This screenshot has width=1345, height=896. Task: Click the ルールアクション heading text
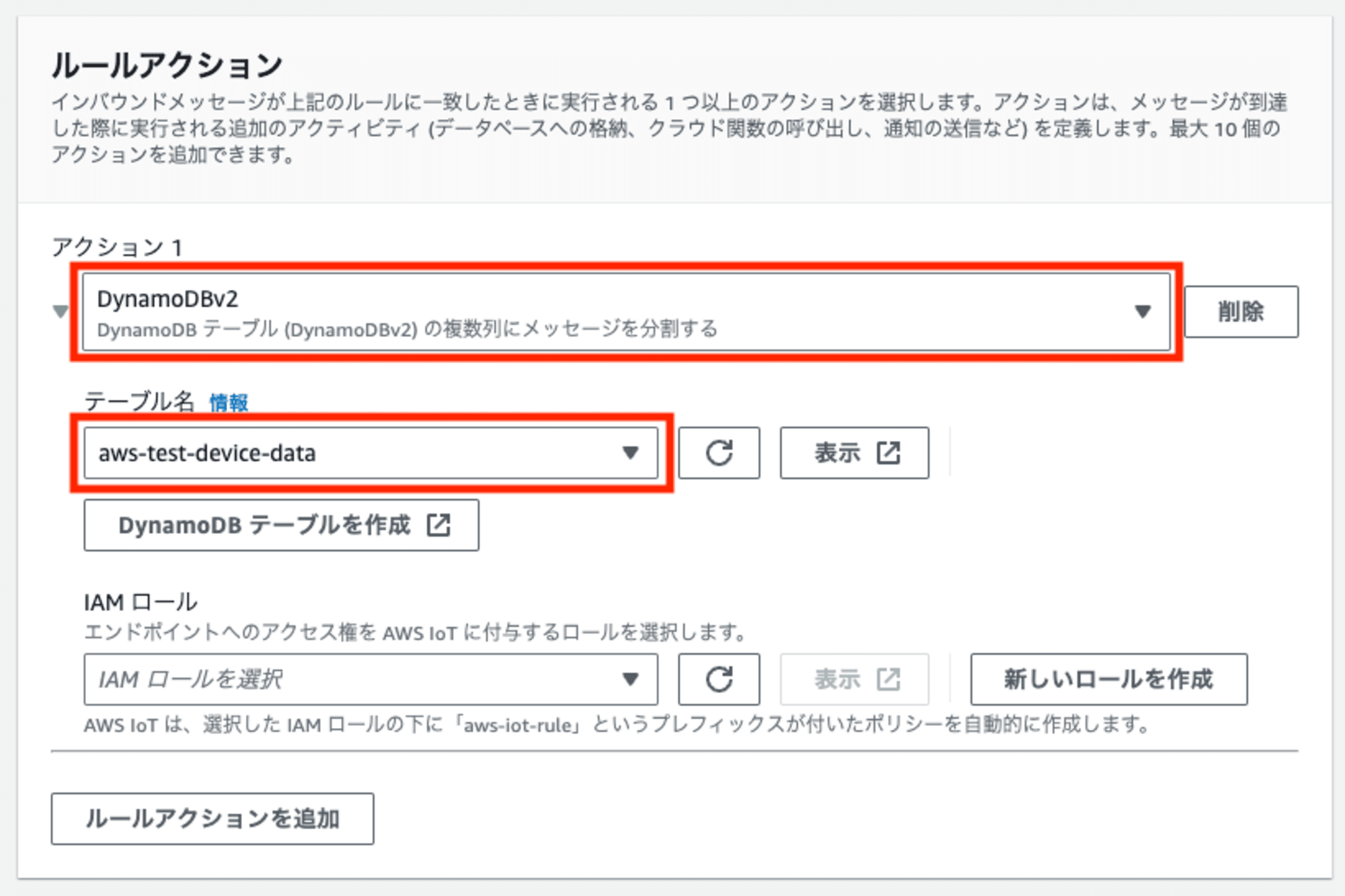167,66
